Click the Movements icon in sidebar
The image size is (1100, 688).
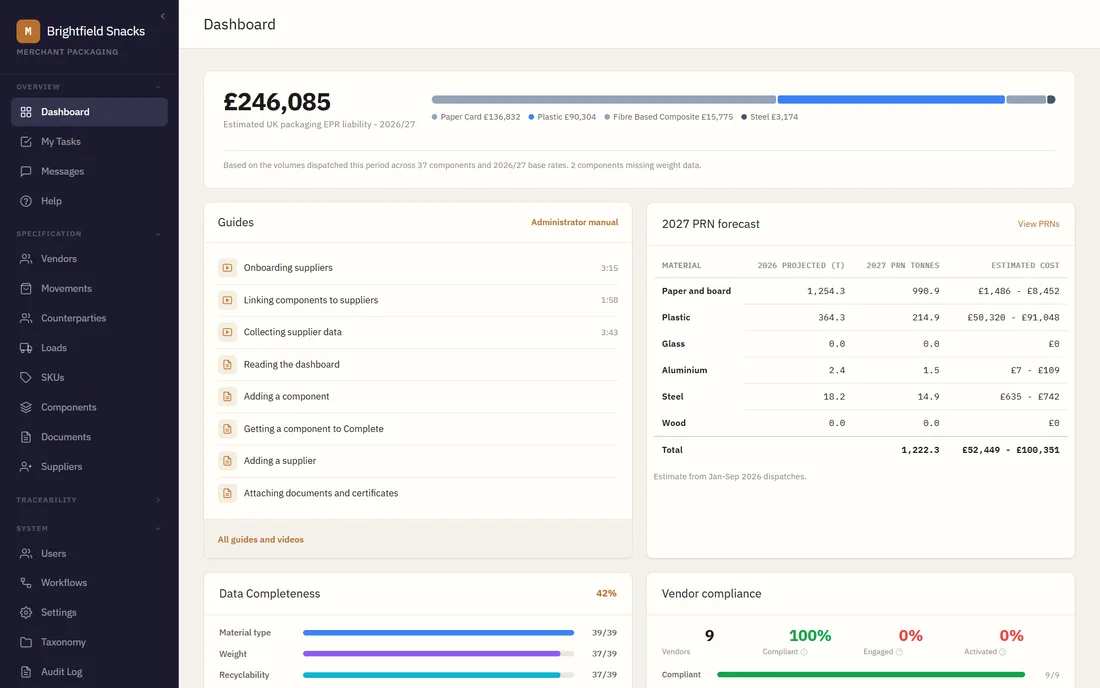click(x=26, y=288)
